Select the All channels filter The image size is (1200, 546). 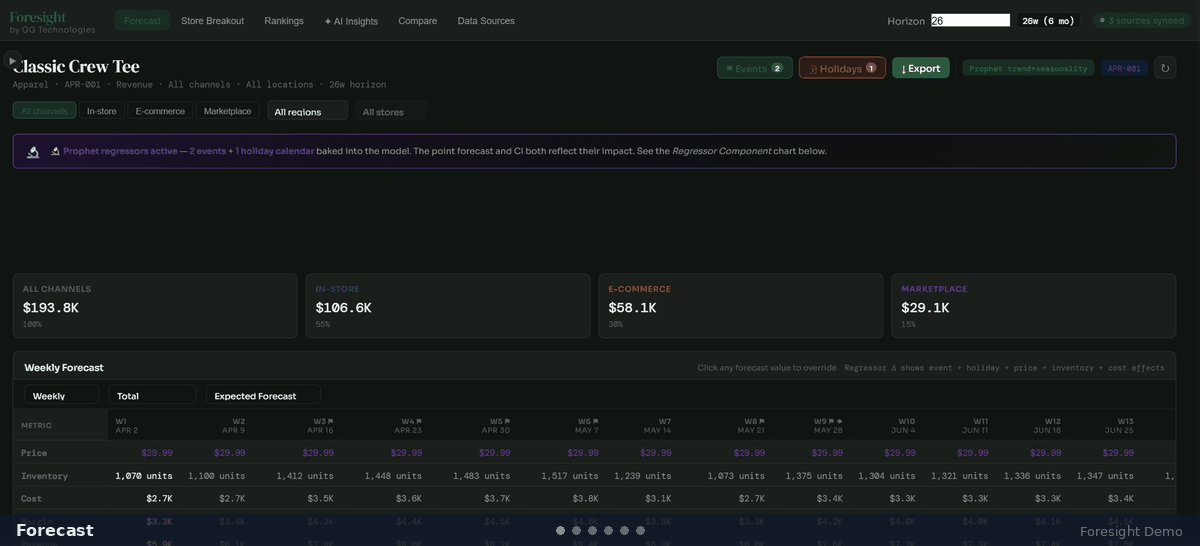pos(44,111)
